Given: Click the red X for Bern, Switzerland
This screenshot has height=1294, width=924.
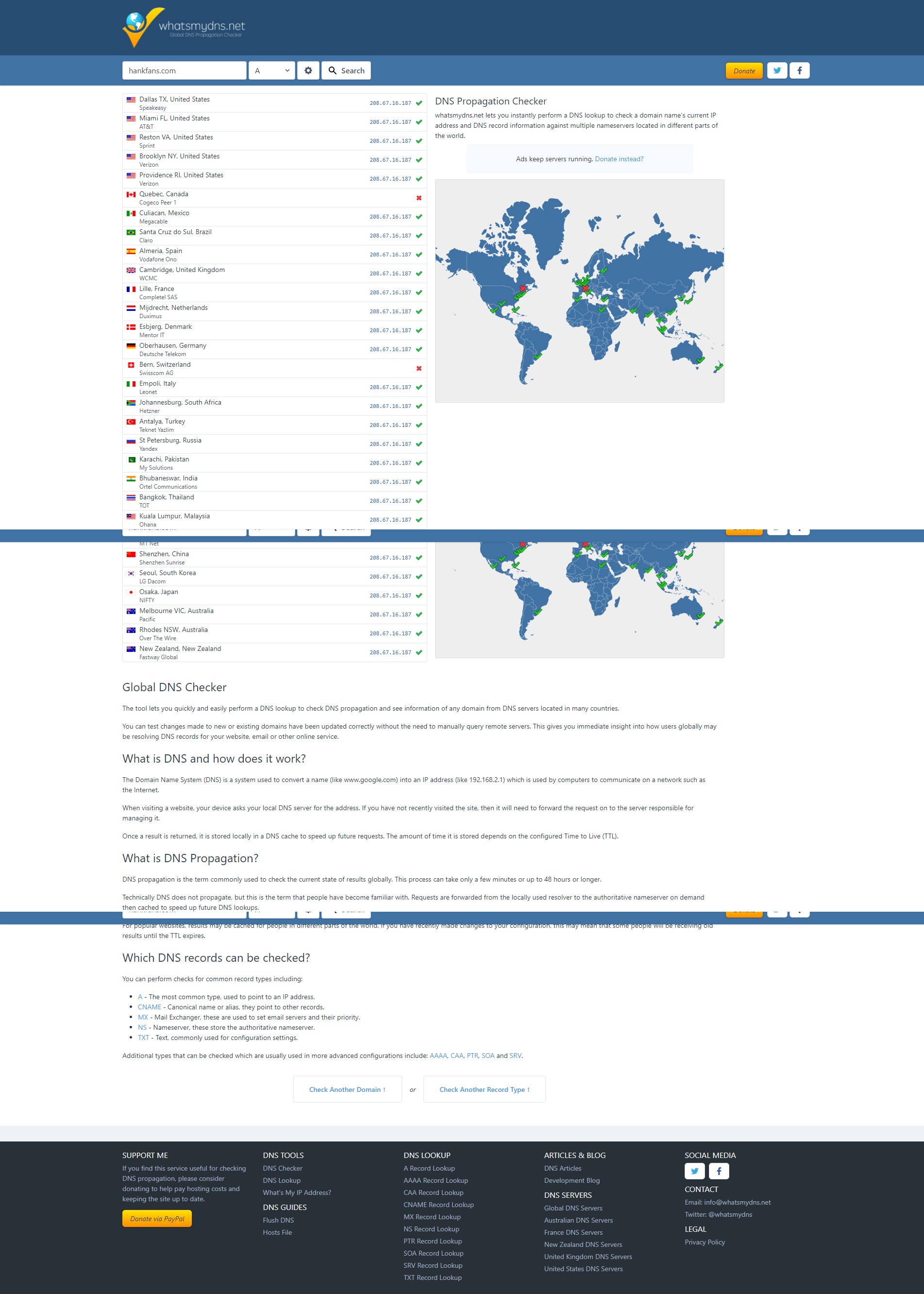Looking at the screenshot, I should (x=419, y=369).
